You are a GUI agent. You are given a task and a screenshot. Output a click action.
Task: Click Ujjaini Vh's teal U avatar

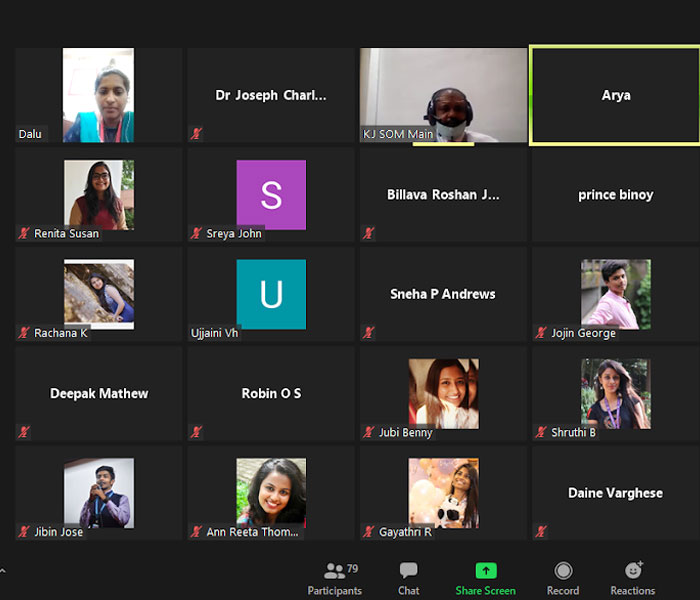(x=271, y=294)
